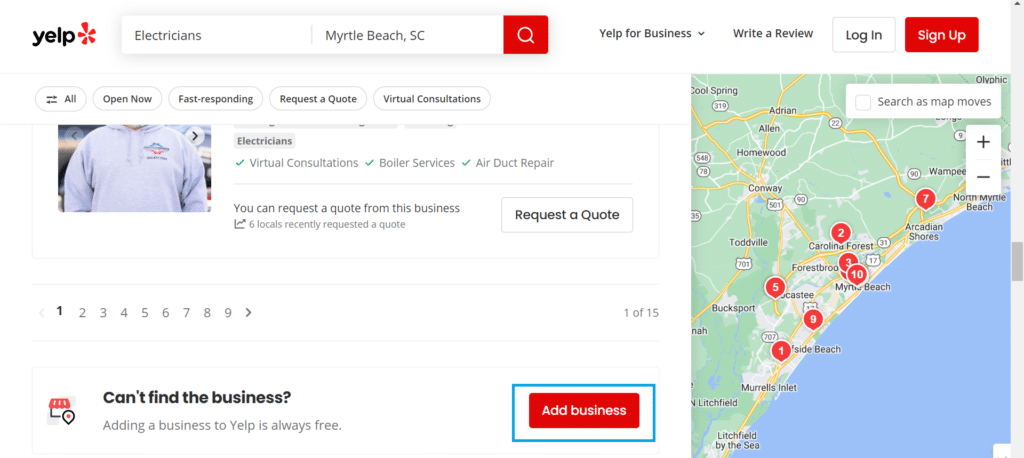Zoom in on the map
The image size is (1024, 458).
pyautogui.click(x=983, y=142)
